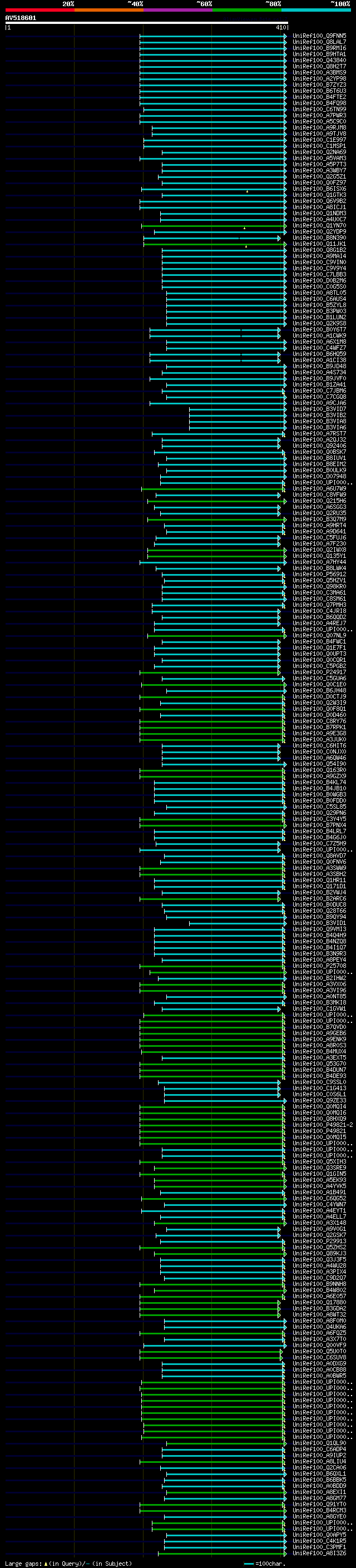Click the purple ~60% identity legend segment
Image resolution: width=356 pixels, height=1568 pixels.
(179, 10)
